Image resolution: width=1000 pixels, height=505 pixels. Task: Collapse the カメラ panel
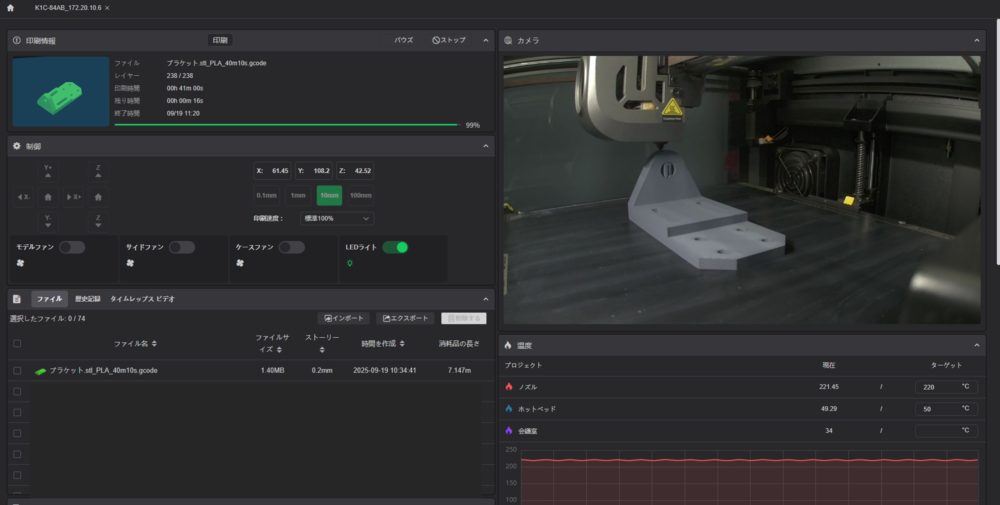point(978,40)
